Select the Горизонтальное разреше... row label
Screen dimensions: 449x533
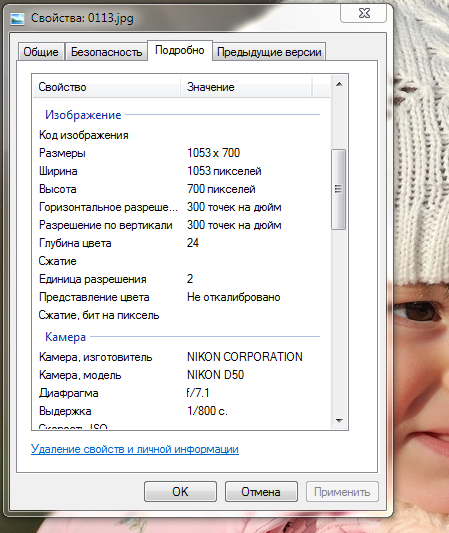(x=108, y=207)
